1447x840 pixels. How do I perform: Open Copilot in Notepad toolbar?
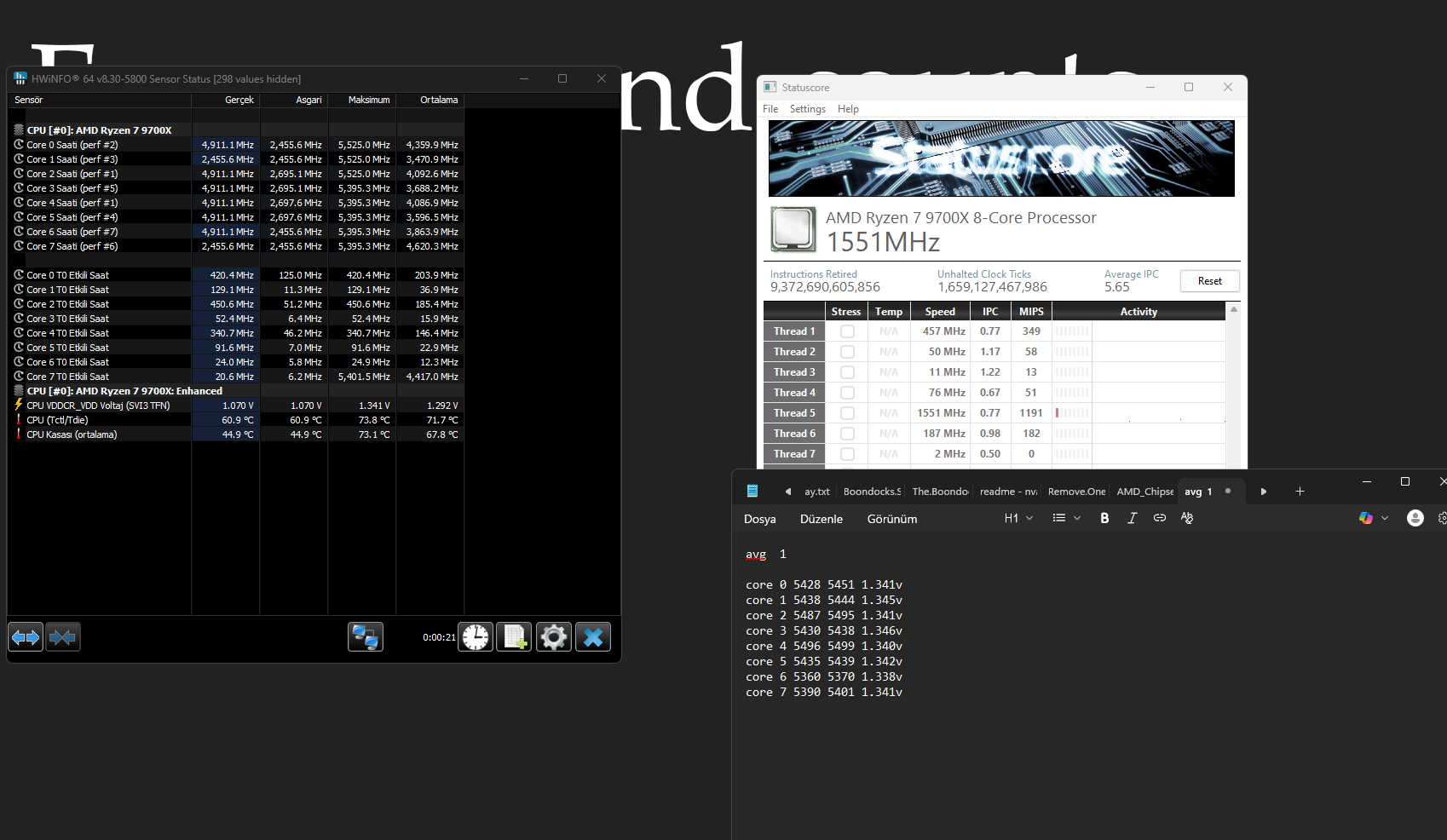[1366, 518]
